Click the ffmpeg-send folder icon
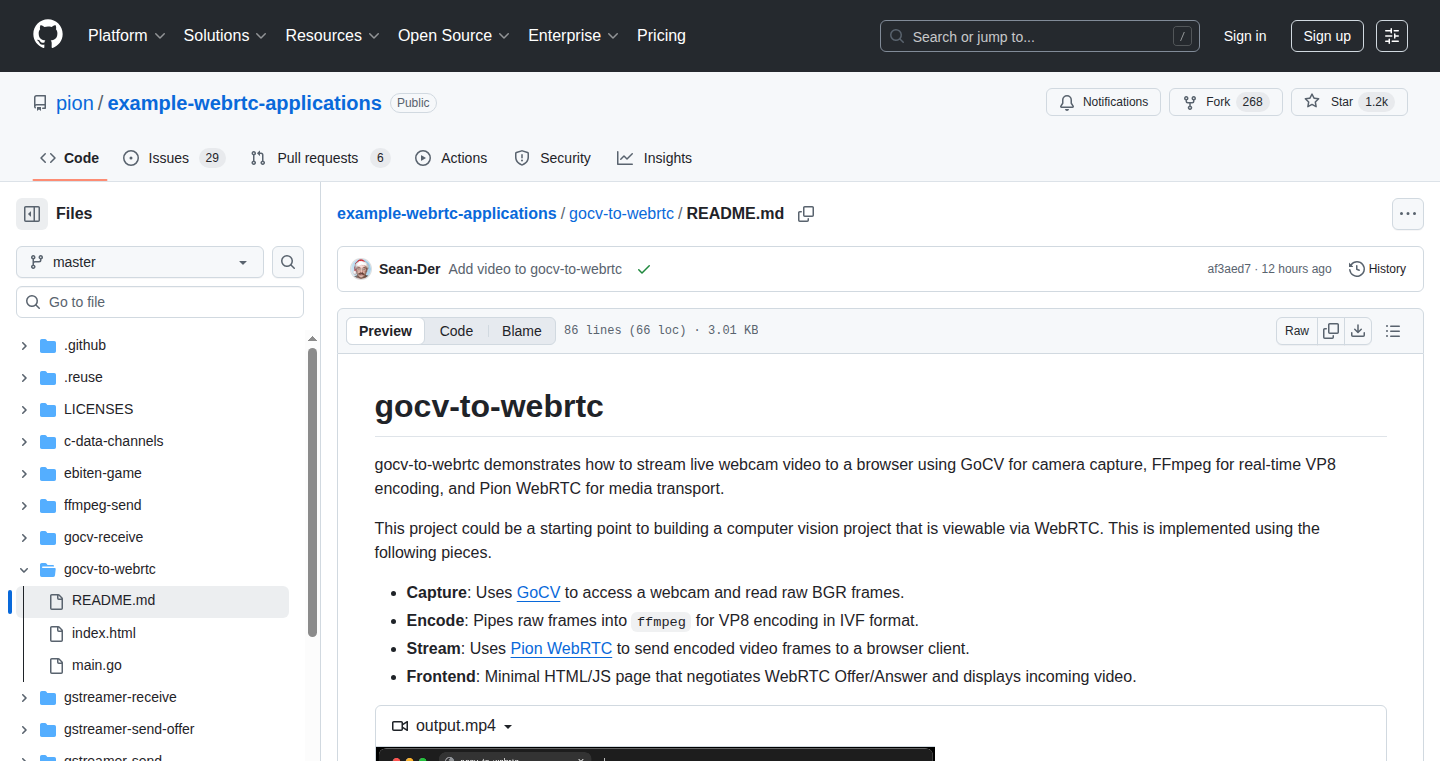 coord(48,505)
